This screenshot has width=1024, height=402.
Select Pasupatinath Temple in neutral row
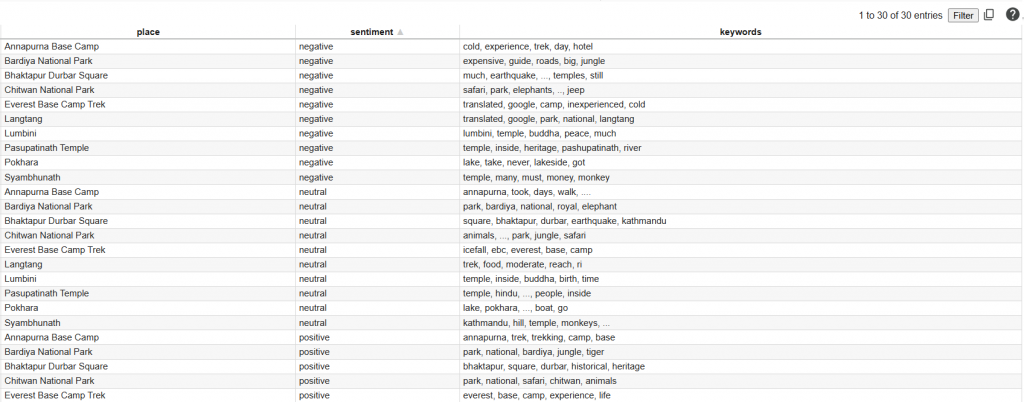point(46,294)
